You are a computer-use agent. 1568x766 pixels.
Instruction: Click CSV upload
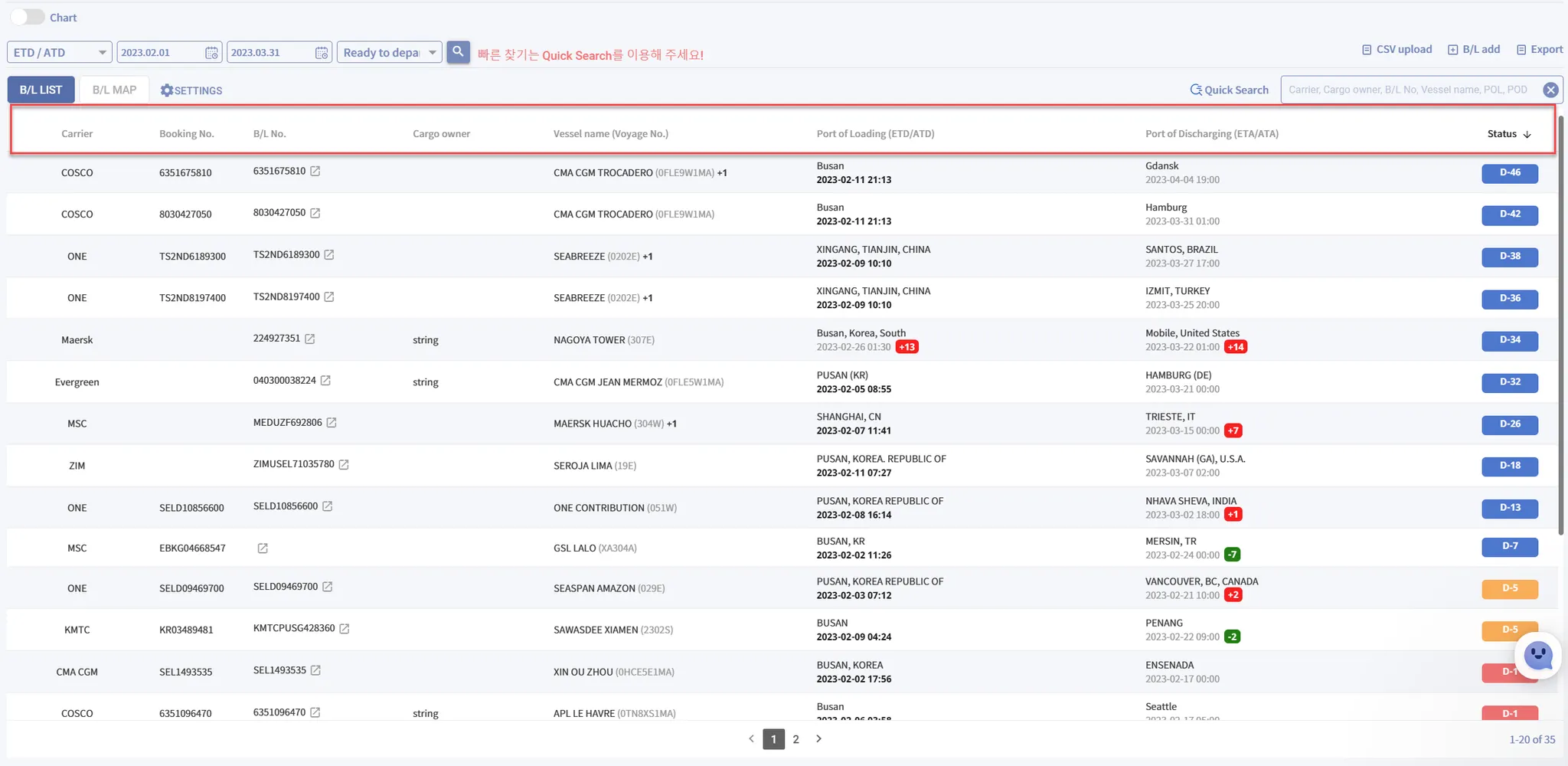(1397, 49)
